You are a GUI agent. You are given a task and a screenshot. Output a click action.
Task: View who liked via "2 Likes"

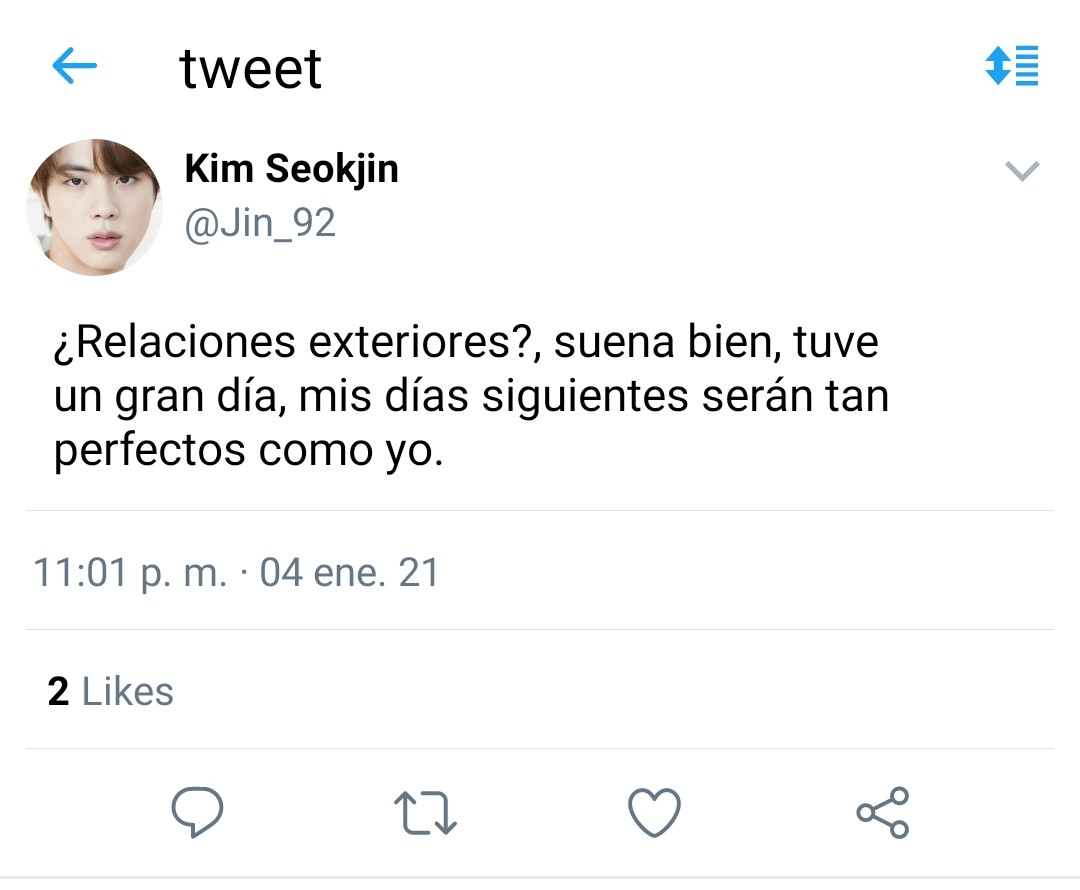[x=110, y=691]
